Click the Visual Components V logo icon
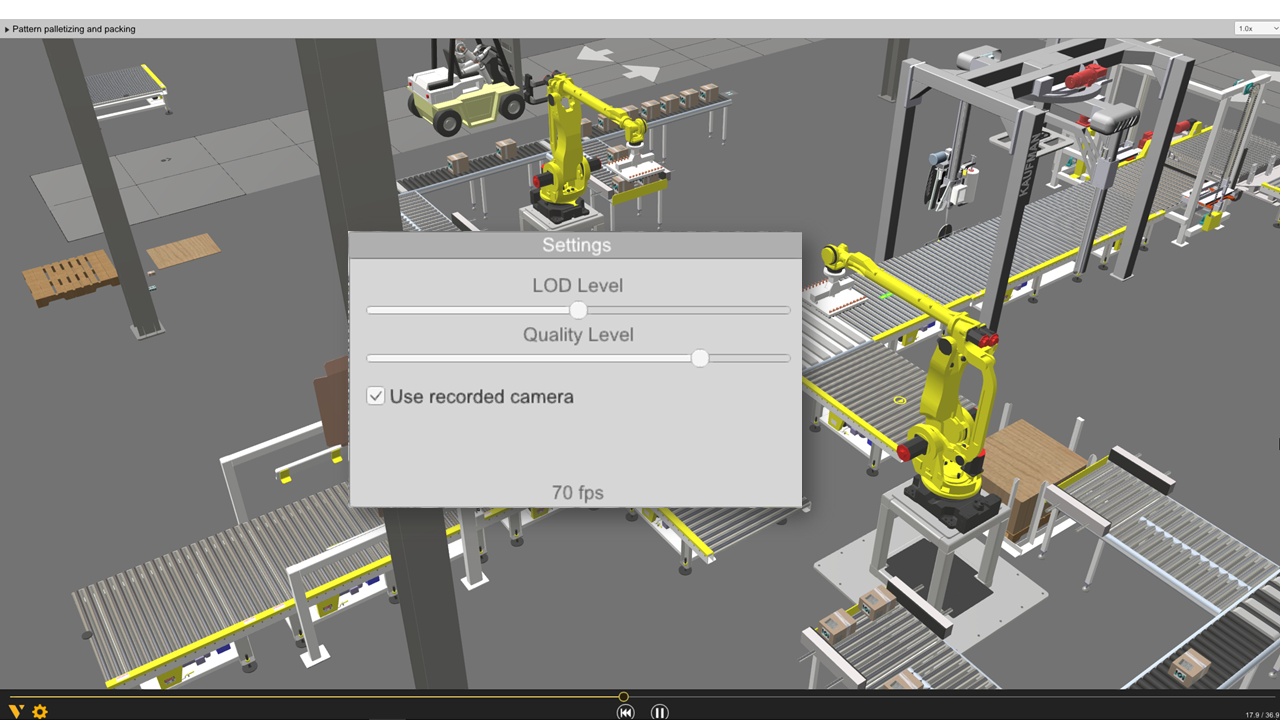1280x720 pixels. pos(15,711)
